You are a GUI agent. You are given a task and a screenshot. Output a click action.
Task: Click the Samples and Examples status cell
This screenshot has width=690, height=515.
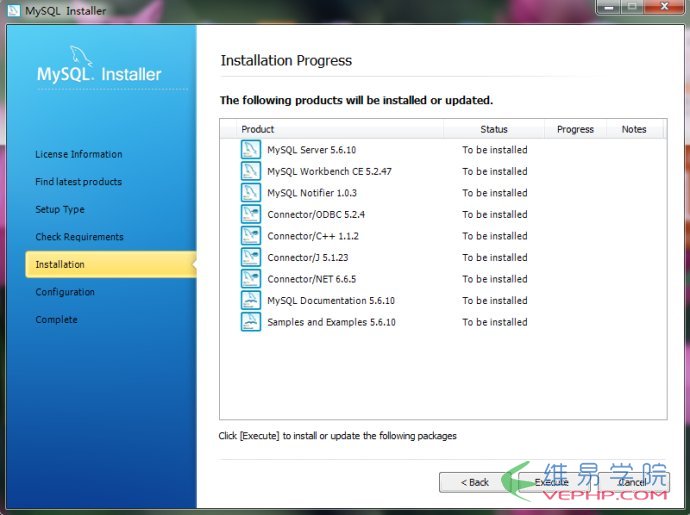point(495,322)
